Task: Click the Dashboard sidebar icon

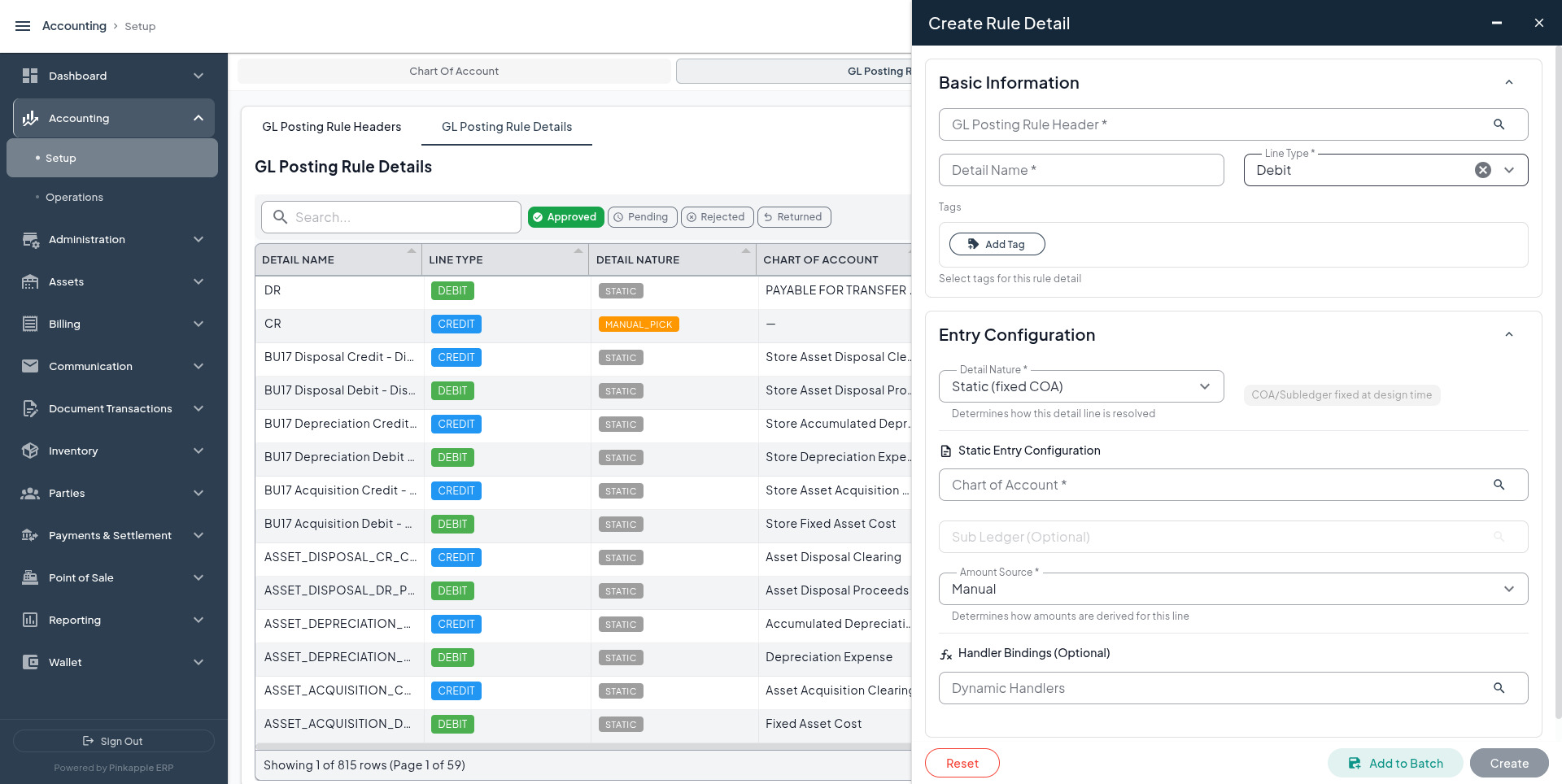Action: pos(30,76)
